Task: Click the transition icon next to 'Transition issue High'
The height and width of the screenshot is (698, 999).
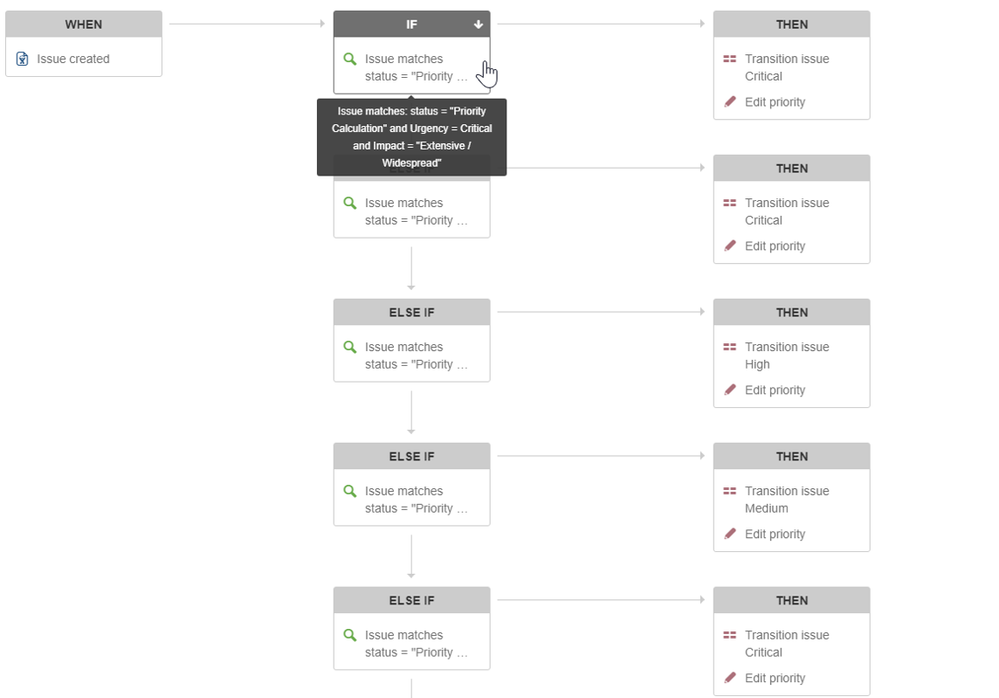Action: [728, 346]
